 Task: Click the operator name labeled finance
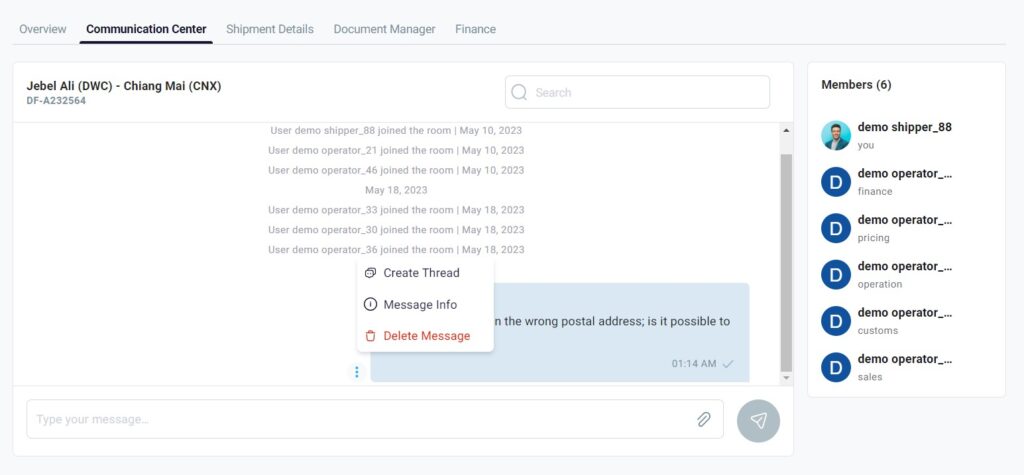pos(904,174)
